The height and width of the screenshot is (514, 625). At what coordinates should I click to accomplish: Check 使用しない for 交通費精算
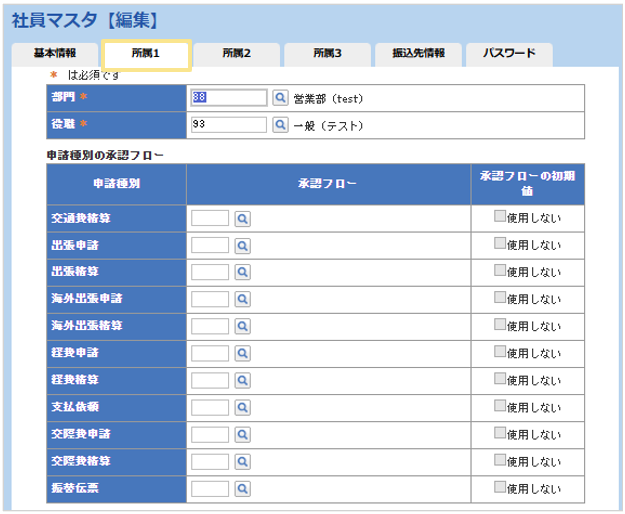[500, 216]
